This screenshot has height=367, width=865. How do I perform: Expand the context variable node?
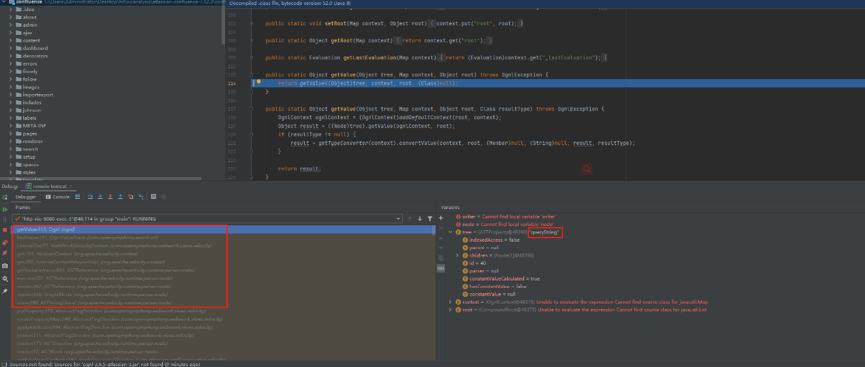point(451,302)
